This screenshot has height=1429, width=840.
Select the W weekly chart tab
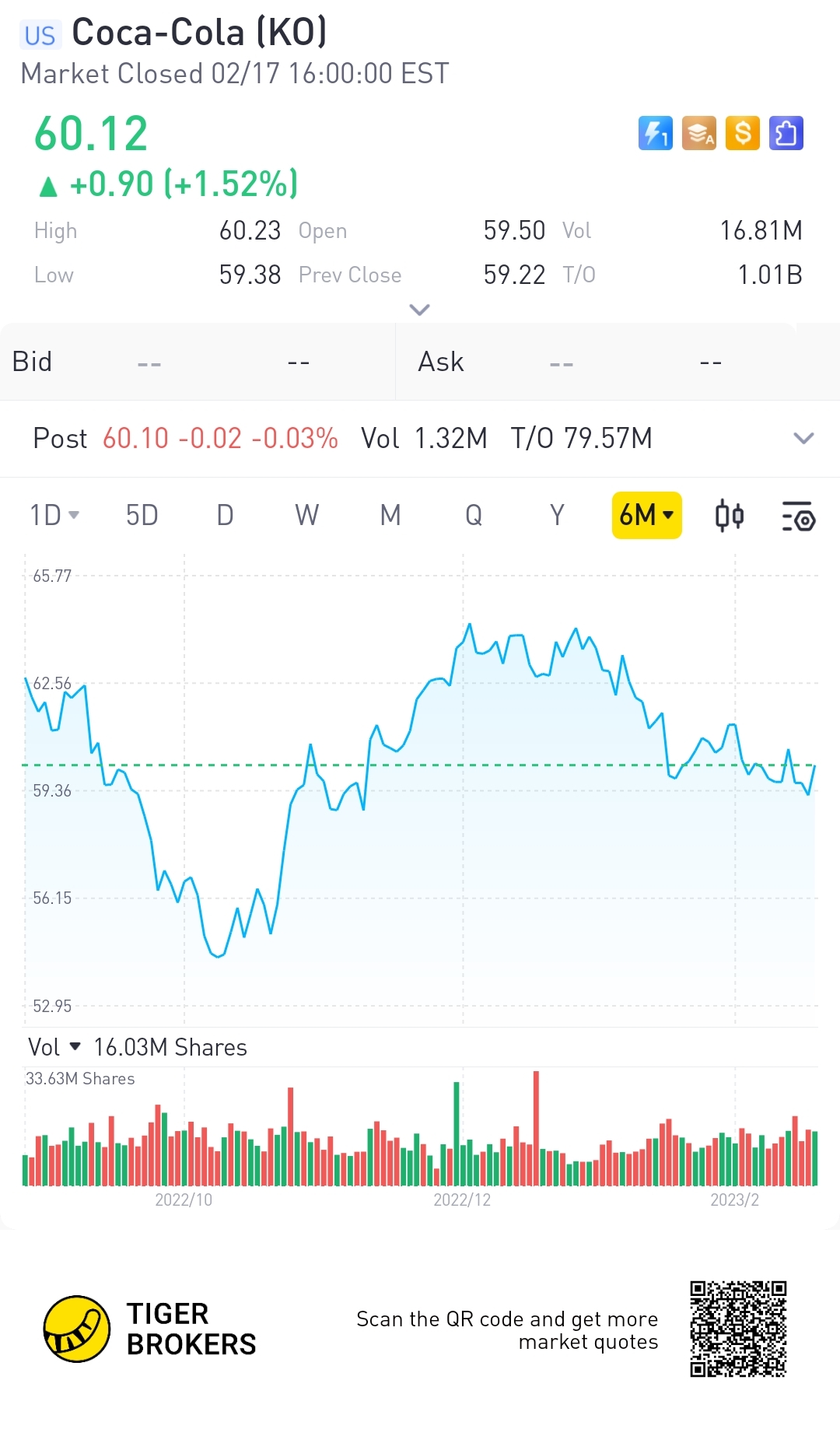306,515
